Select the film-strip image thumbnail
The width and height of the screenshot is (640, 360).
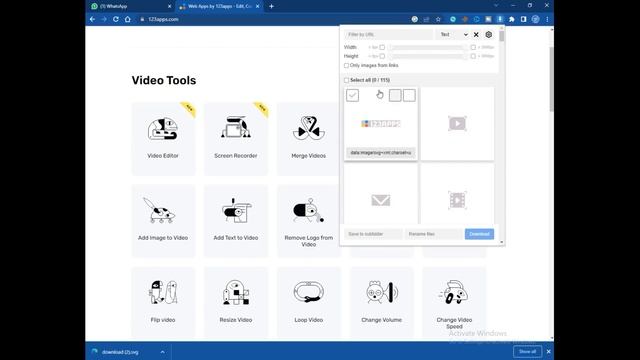point(457,194)
